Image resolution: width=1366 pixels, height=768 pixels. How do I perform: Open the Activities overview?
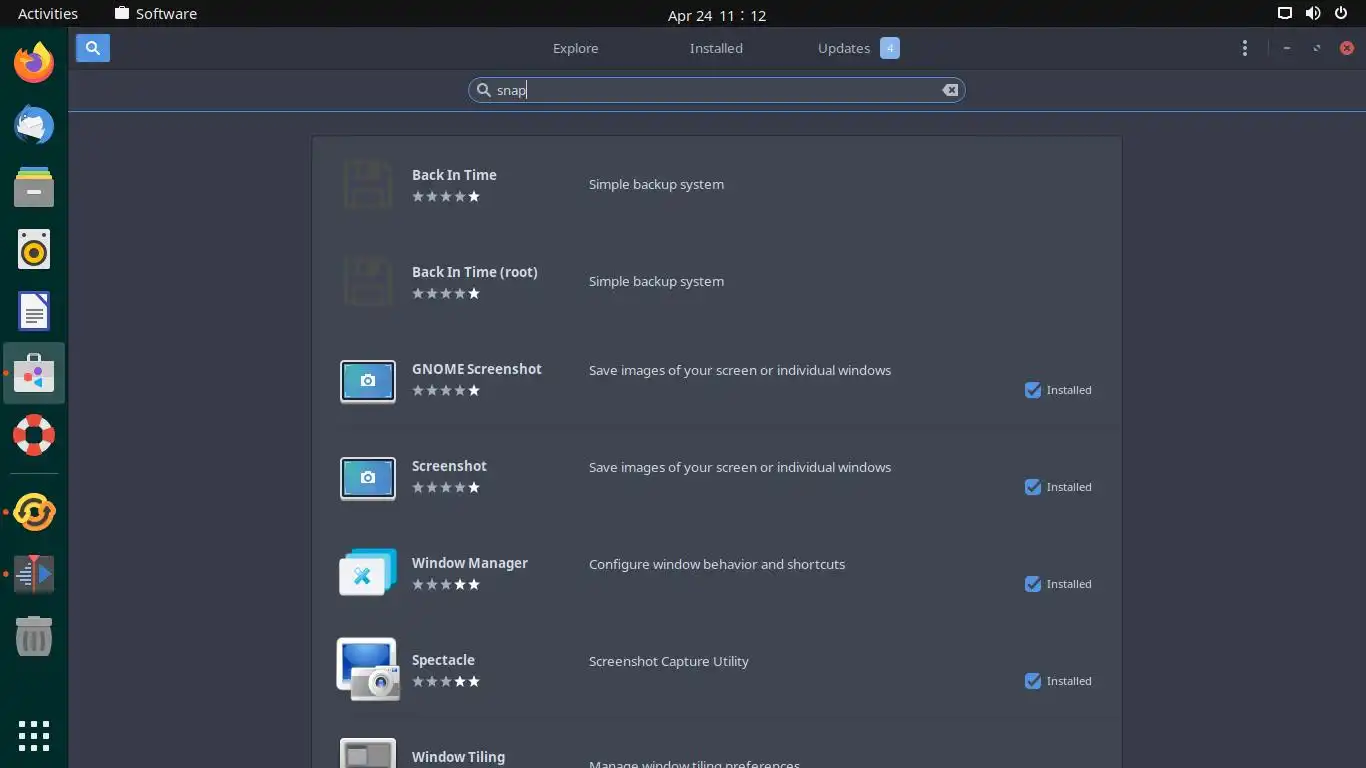tap(48, 14)
